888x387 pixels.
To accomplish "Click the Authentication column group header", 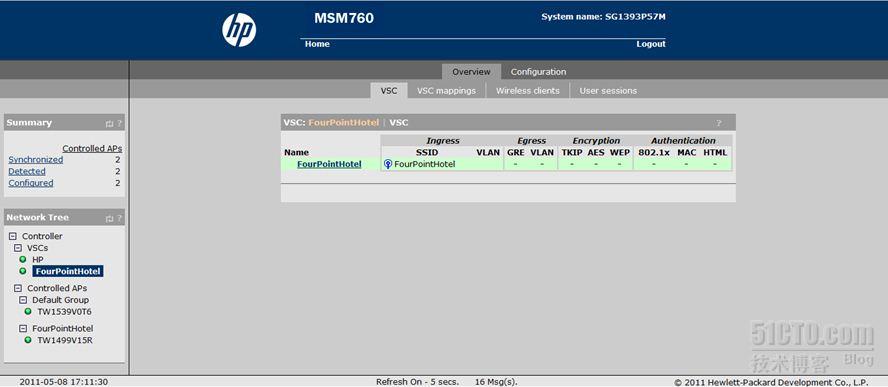I will 683,141.
